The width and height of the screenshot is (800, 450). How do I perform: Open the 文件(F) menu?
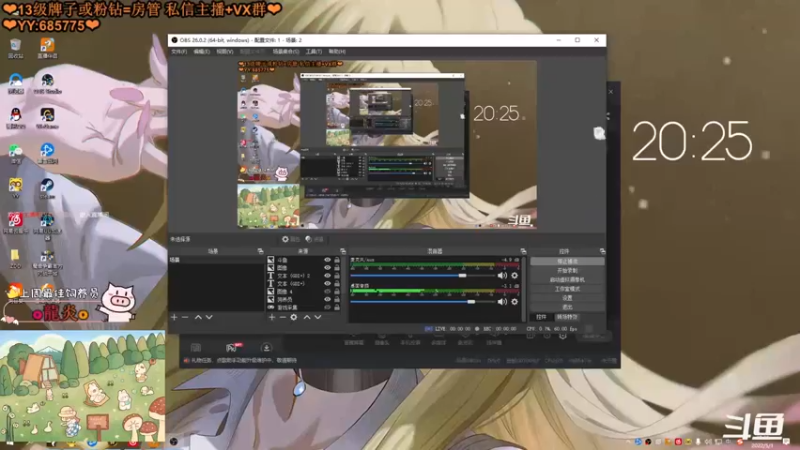point(179,52)
